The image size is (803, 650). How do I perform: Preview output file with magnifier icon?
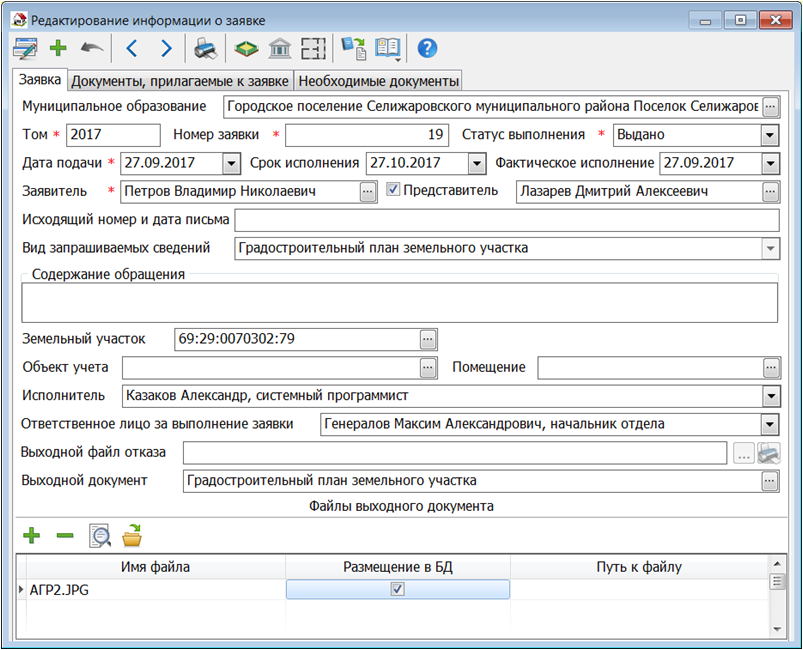[99, 536]
